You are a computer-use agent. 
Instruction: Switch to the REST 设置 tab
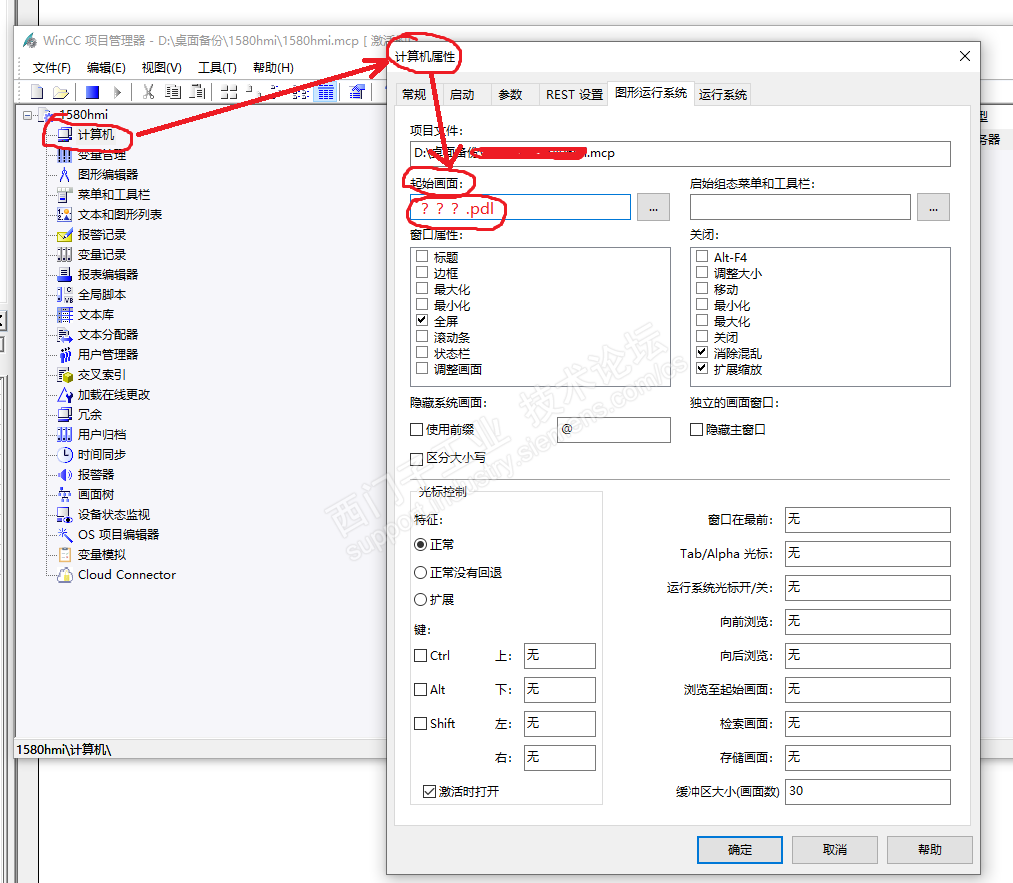(574, 95)
